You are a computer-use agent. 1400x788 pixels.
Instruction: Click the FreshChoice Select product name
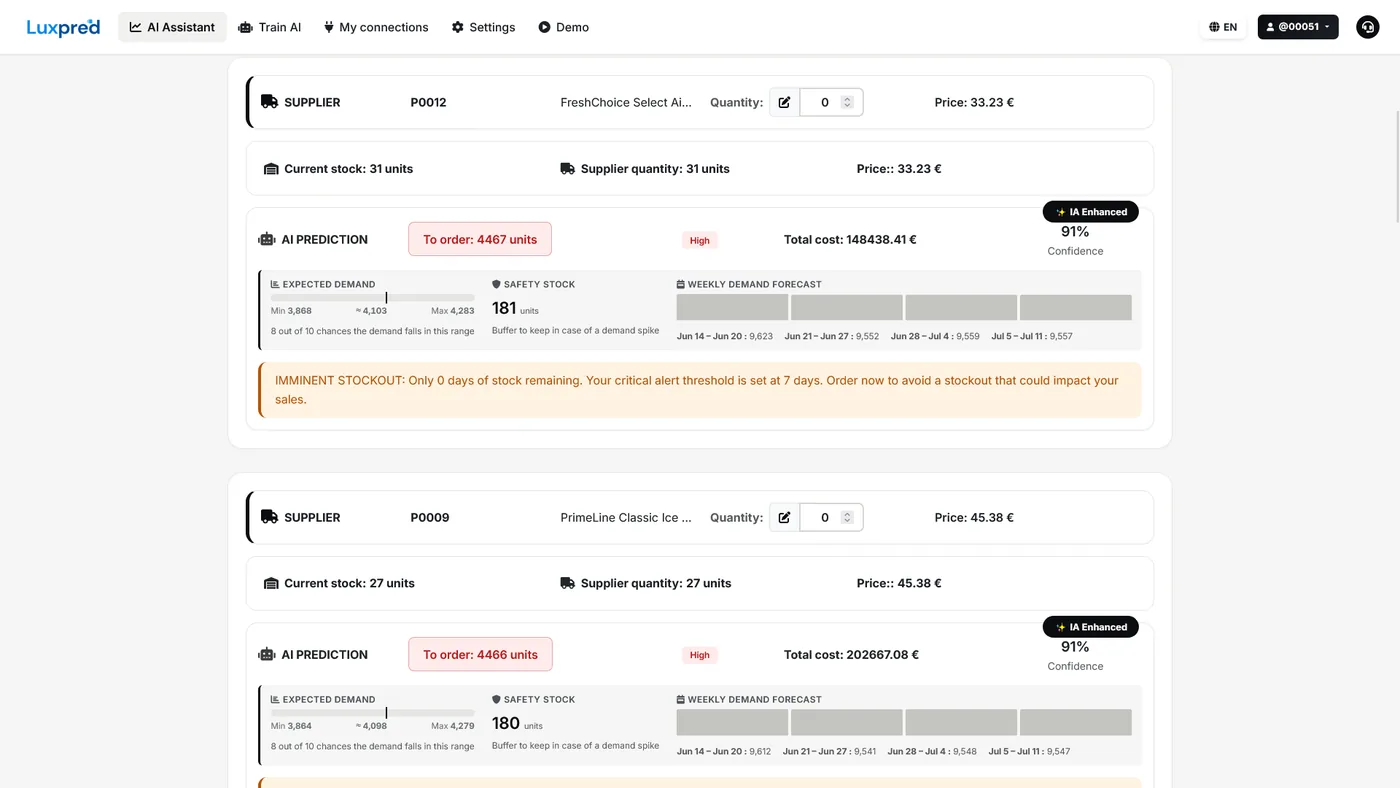[626, 102]
